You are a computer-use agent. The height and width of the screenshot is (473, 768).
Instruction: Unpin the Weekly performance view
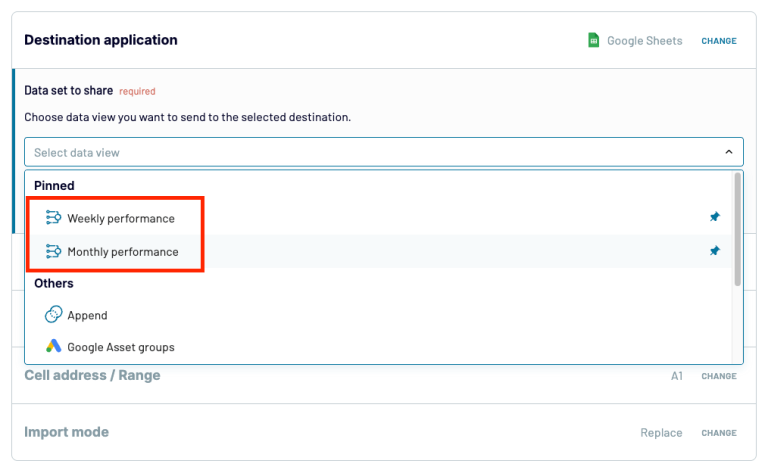[714, 218]
